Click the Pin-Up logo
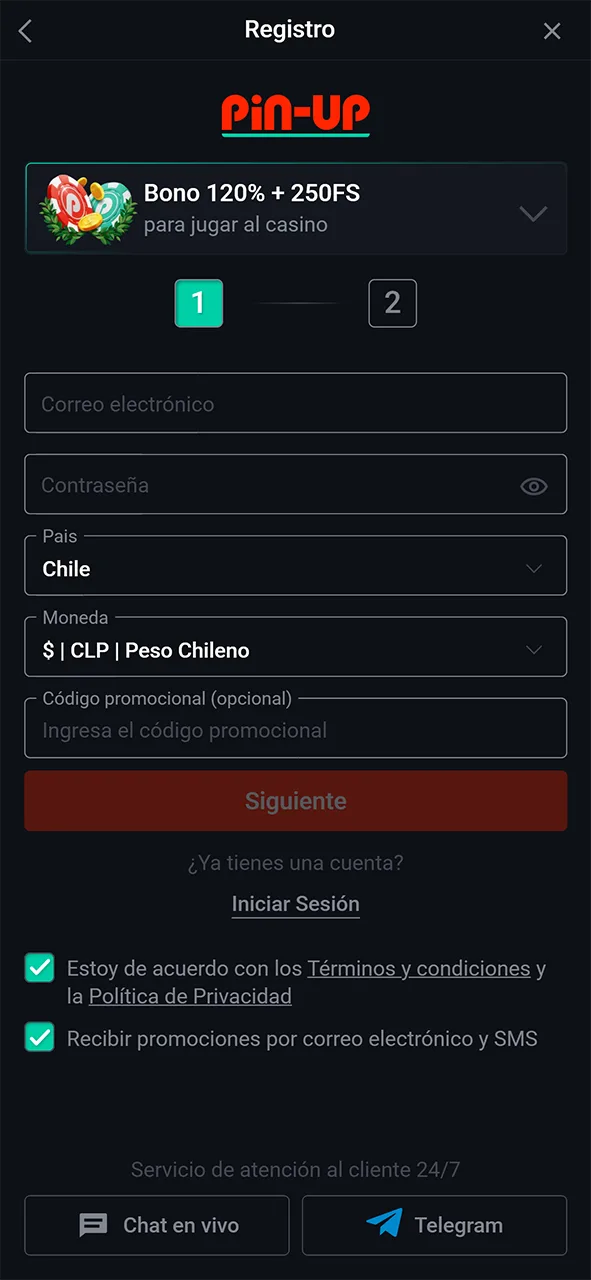The image size is (591, 1280). click(295, 114)
